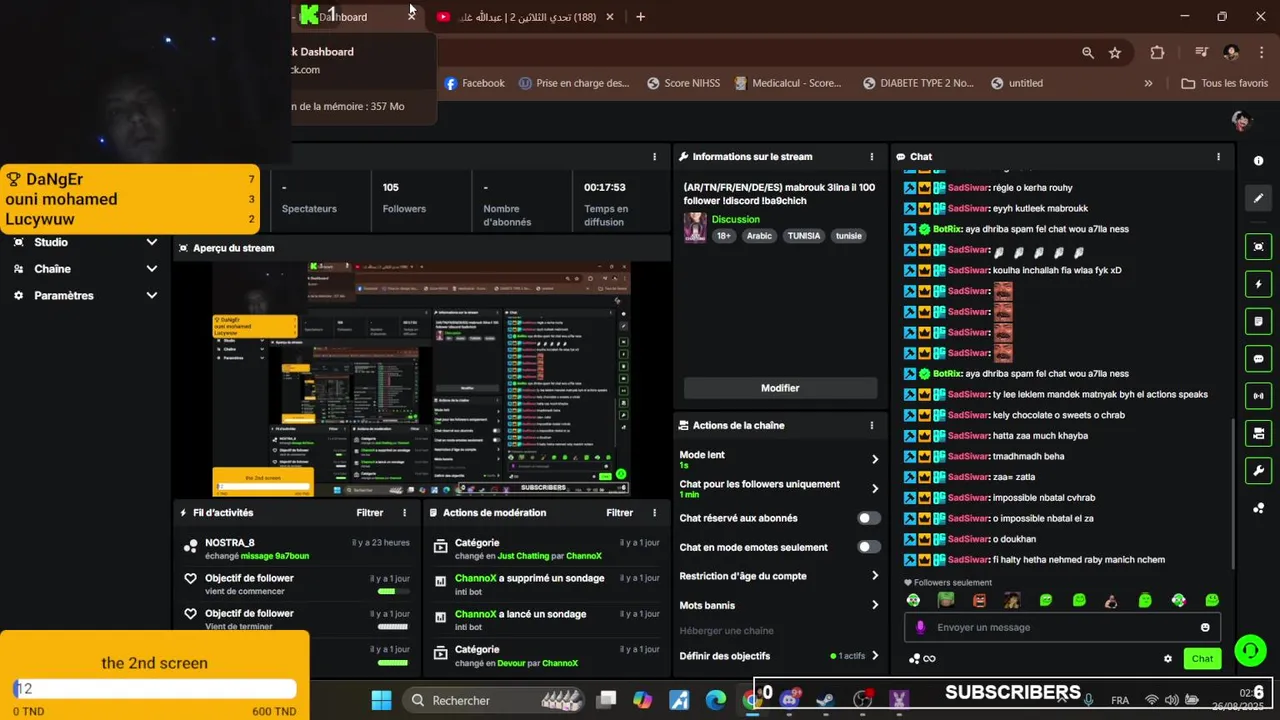
Task: Click the 2nd screen goal progress bar
Action: coord(155,688)
